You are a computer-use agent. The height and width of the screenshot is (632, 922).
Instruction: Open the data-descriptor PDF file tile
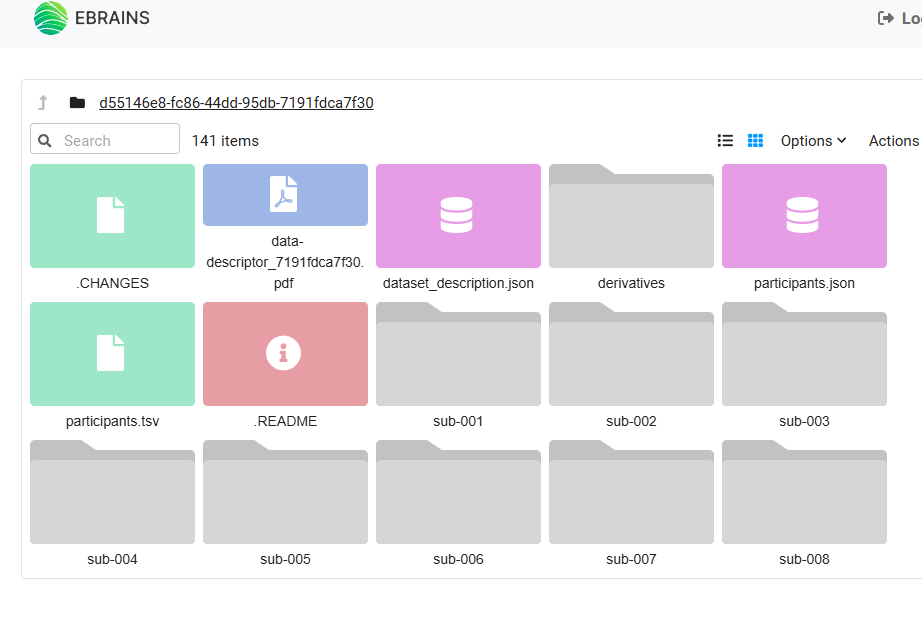pyautogui.click(x=285, y=195)
